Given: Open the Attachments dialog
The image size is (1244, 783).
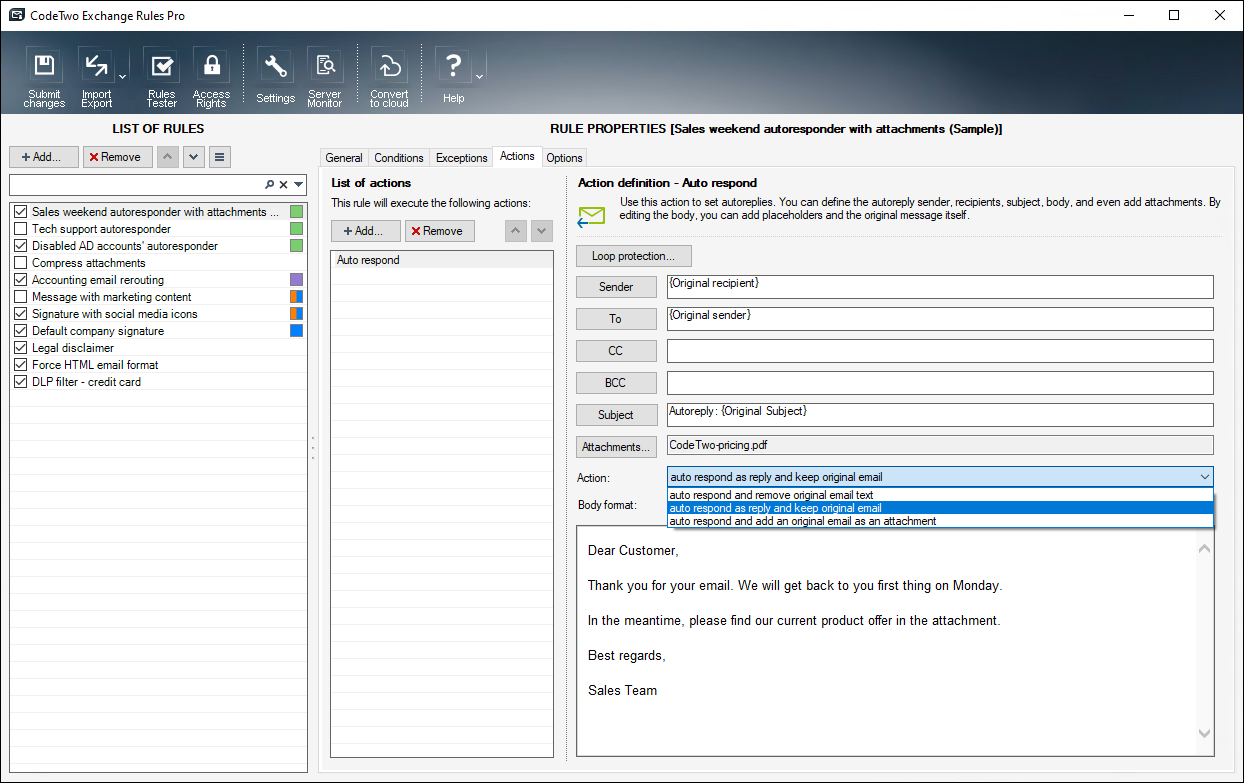Looking at the screenshot, I should tap(616, 447).
